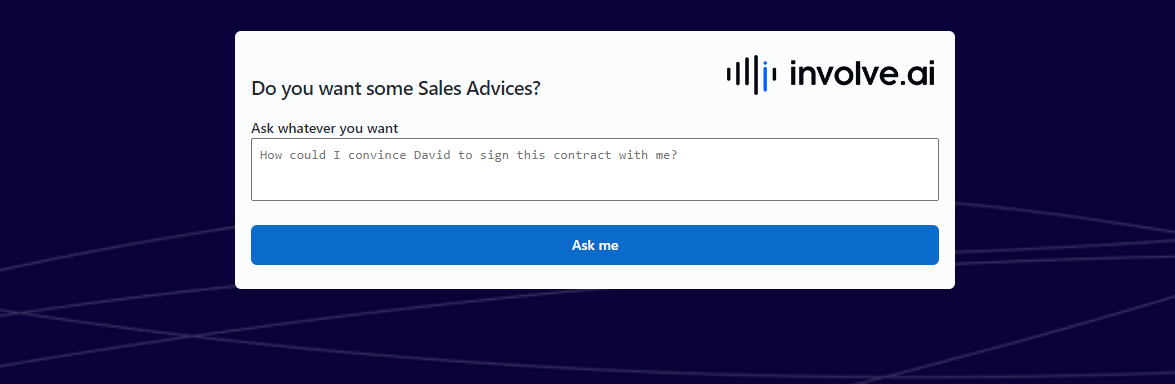The image size is (1175, 384).
Task: Click the "Do you want some Sales Advices?" heading
Action: [x=396, y=88]
